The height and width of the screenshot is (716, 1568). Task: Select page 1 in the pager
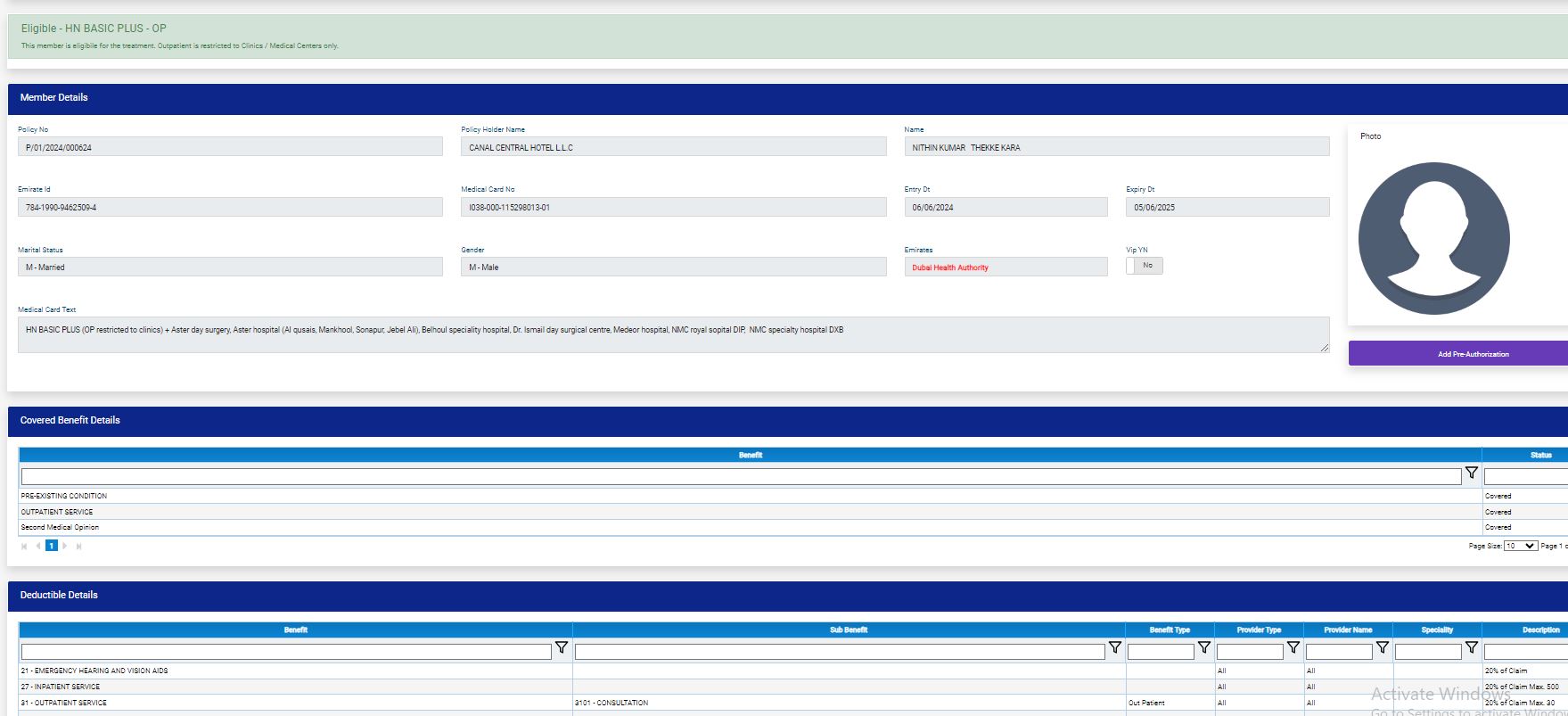pos(52,546)
